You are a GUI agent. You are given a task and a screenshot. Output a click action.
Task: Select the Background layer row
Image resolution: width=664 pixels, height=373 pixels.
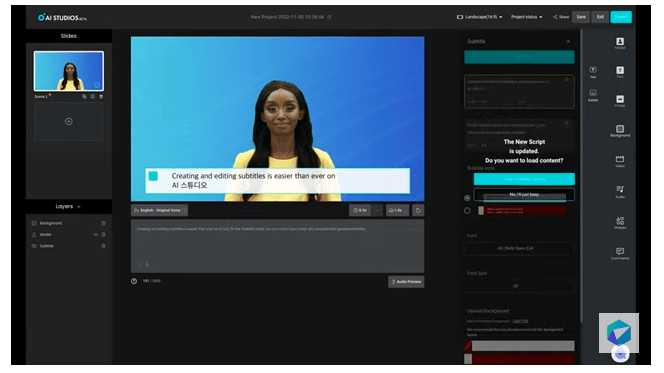point(69,223)
